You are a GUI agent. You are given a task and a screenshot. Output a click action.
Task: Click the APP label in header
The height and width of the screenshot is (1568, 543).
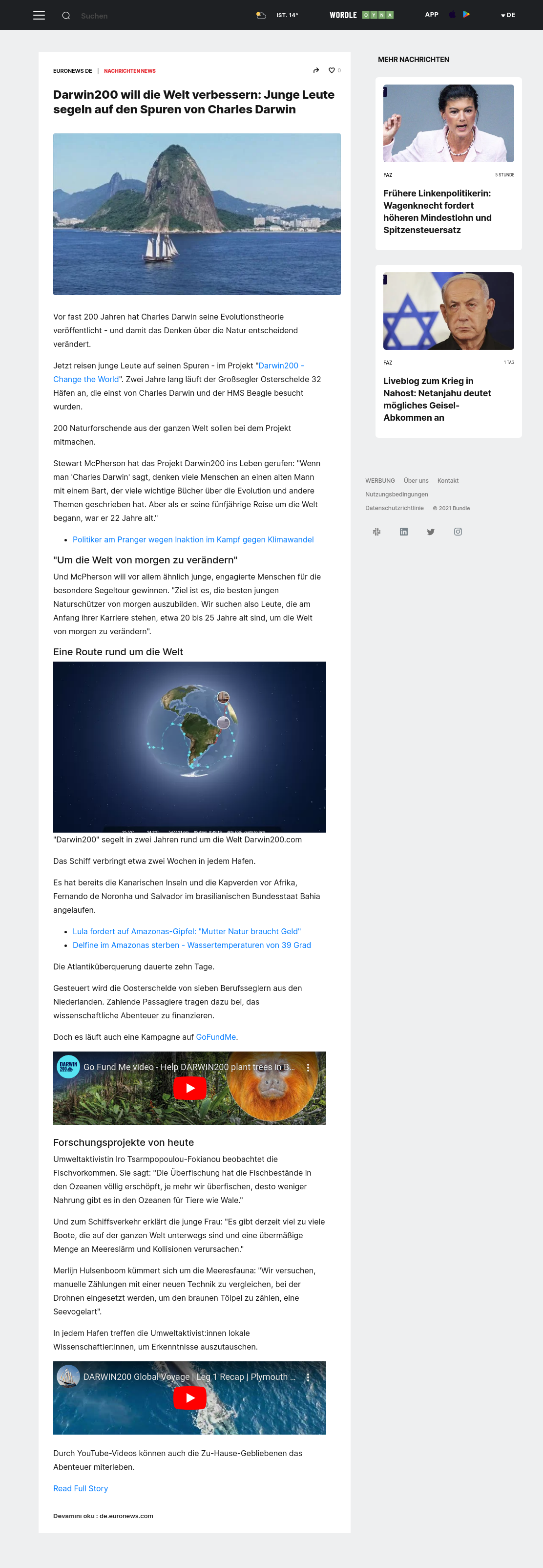coord(432,15)
